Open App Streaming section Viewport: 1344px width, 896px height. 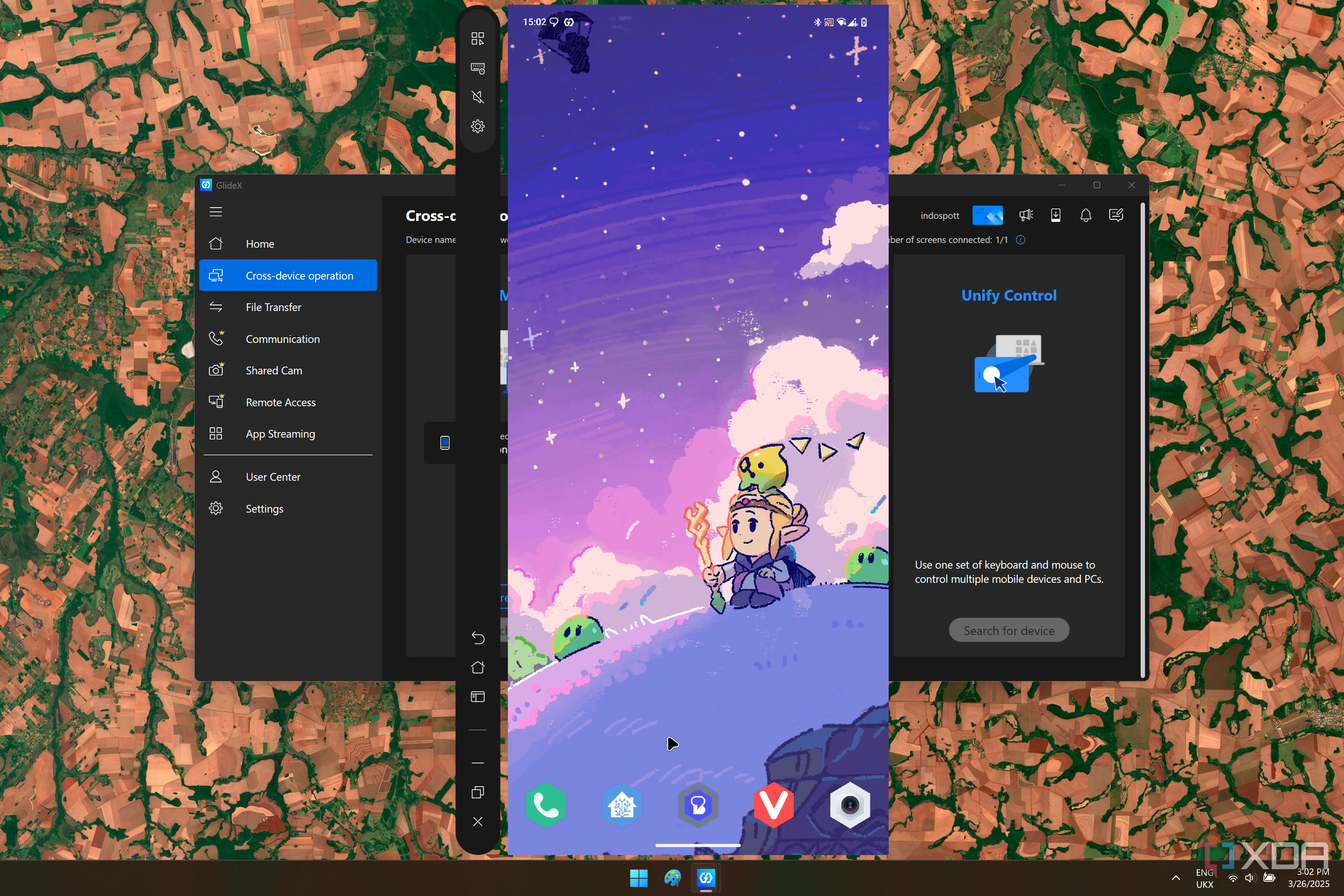288,434
